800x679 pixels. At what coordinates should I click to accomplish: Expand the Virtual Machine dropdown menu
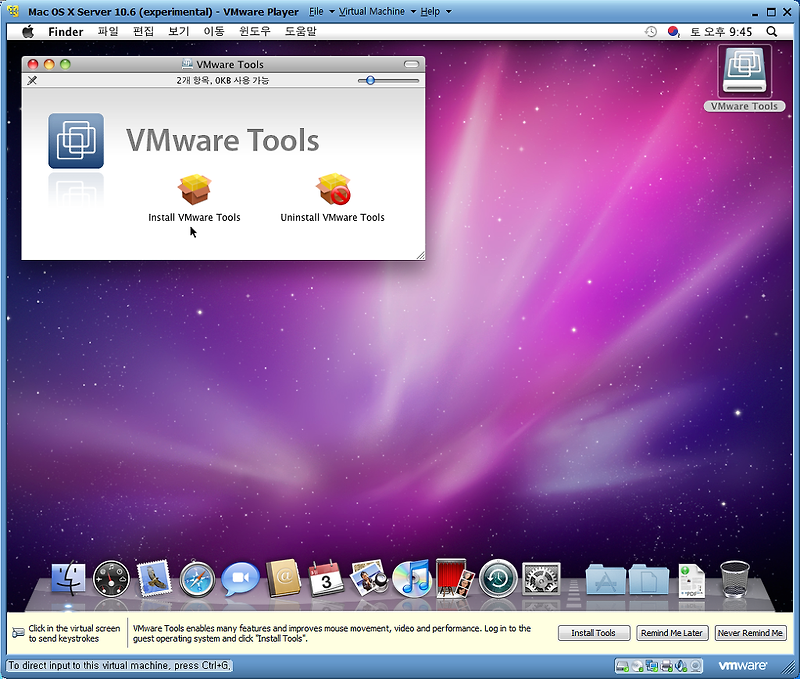point(377,11)
